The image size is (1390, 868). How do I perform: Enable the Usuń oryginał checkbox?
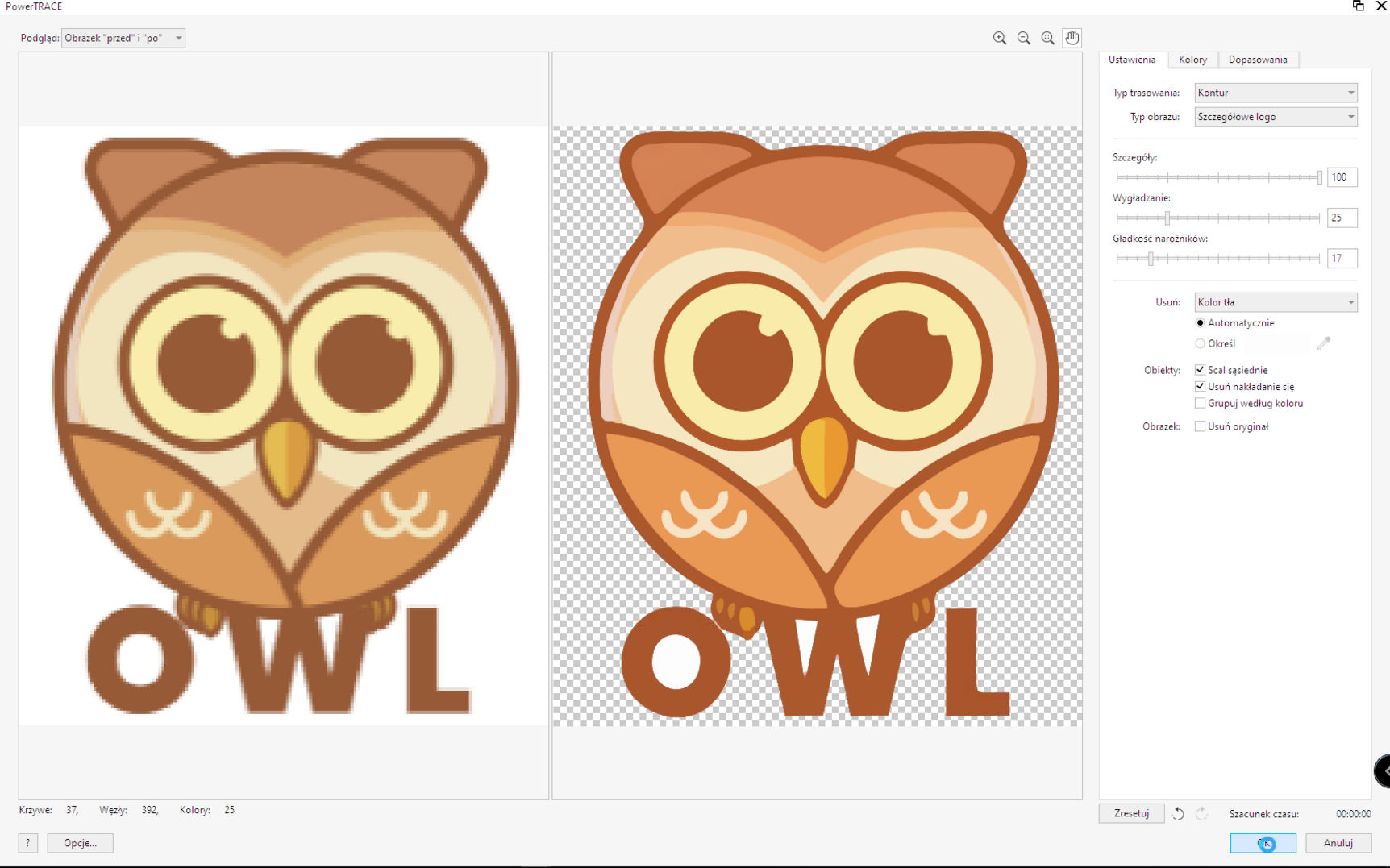tap(1200, 426)
